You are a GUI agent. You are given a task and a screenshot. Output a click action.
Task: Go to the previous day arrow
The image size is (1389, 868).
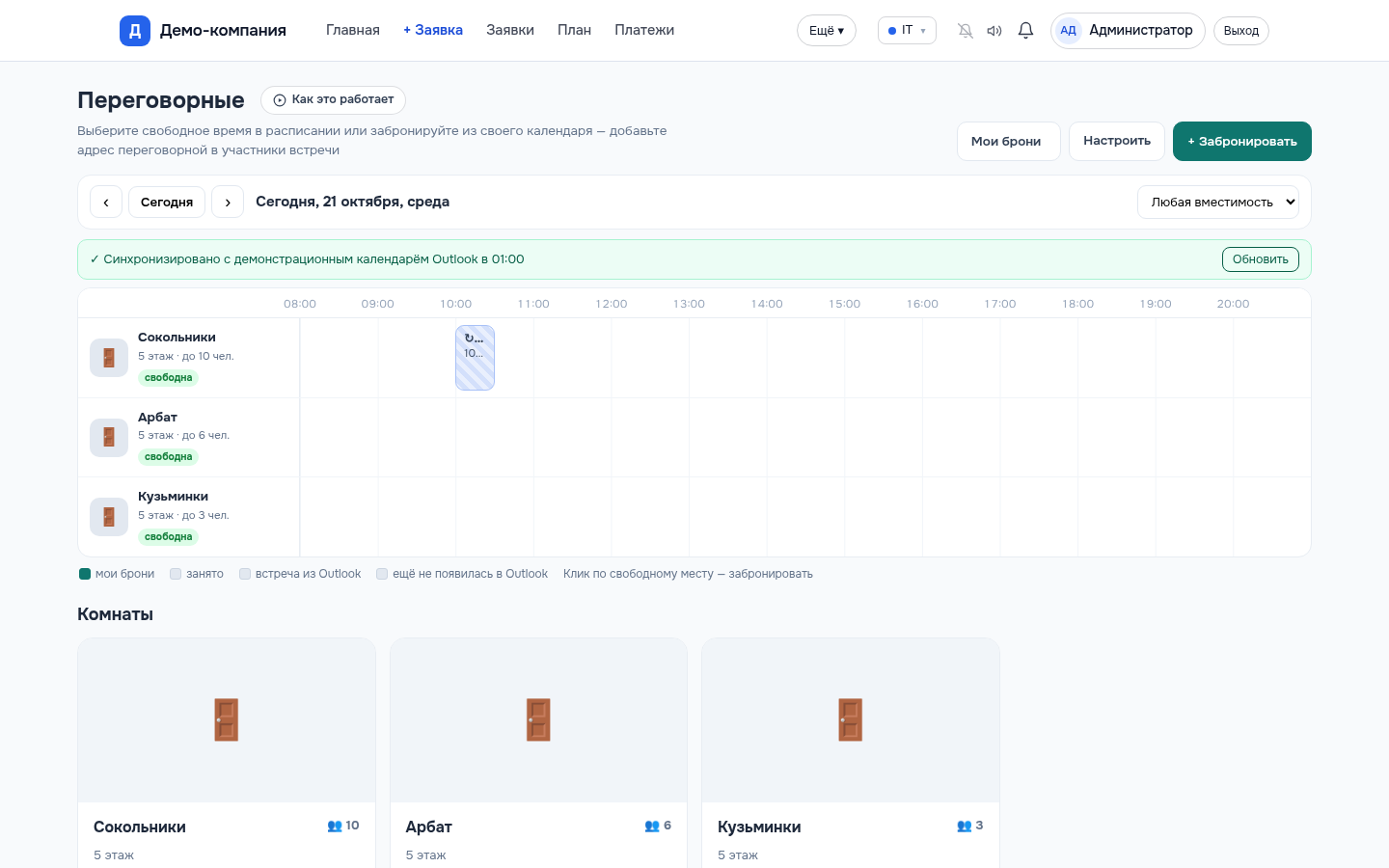tap(106, 203)
